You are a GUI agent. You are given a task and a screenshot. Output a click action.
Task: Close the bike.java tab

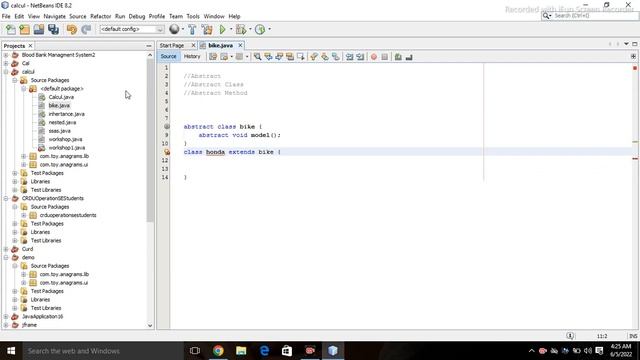240,45
